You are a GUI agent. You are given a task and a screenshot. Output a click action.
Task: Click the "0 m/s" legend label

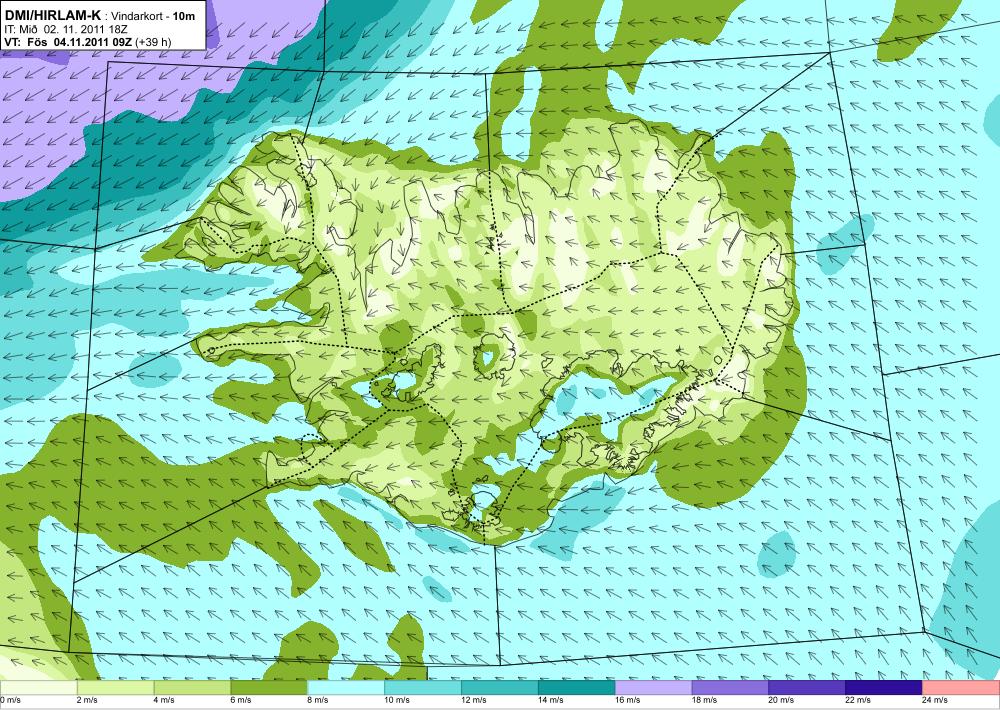[x=10, y=700]
